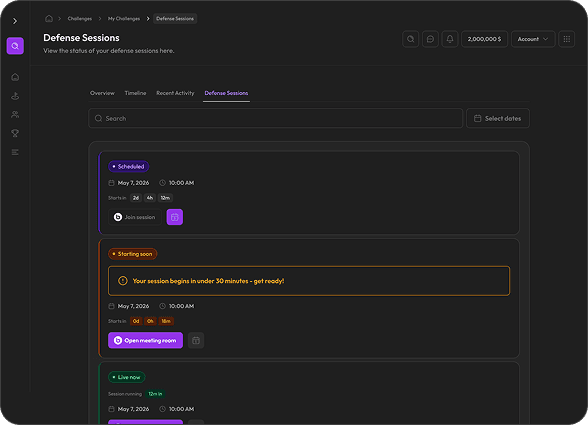
Task: Switch to the Timeline tab
Action: pos(135,93)
